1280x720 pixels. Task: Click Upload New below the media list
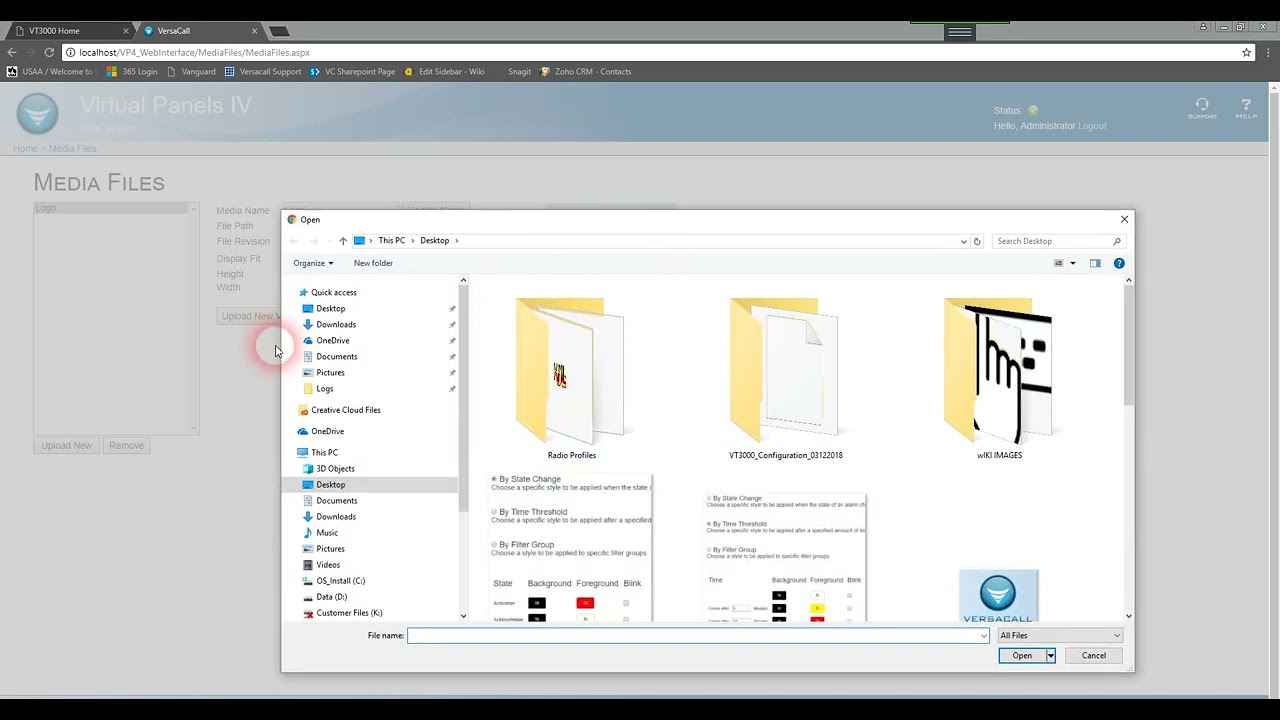pos(66,446)
